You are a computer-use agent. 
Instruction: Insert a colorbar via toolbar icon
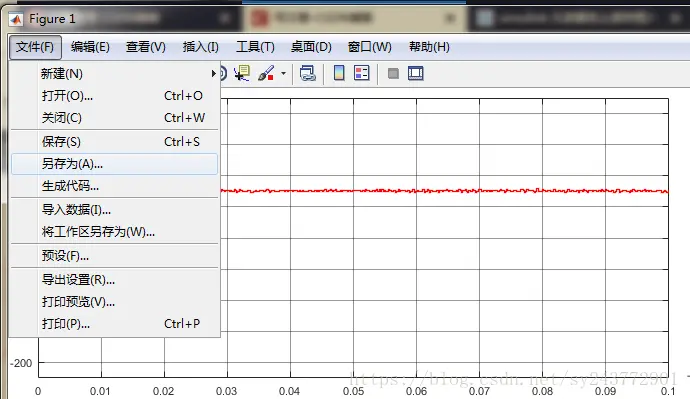(339, 73)
